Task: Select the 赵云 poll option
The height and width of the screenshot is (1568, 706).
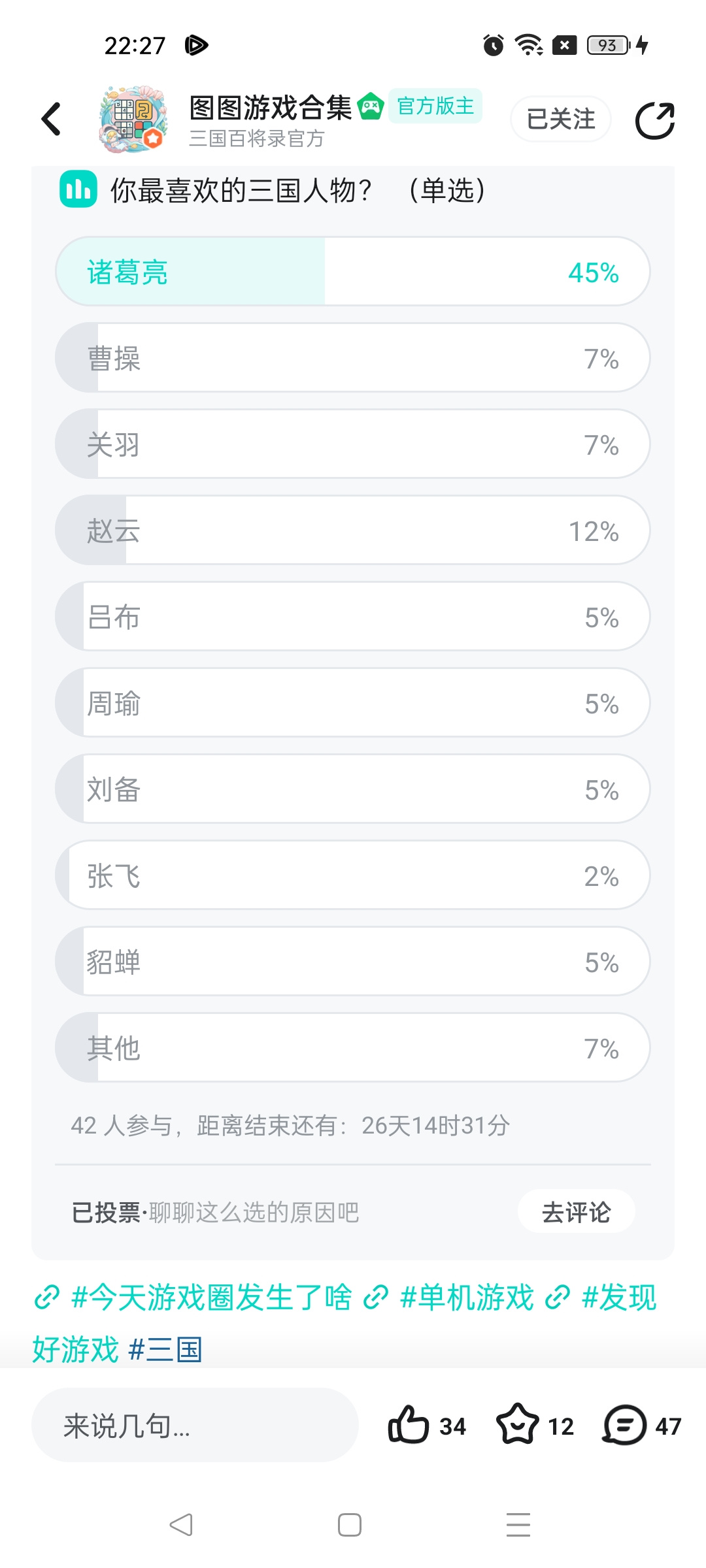Action: coord(353,531)
